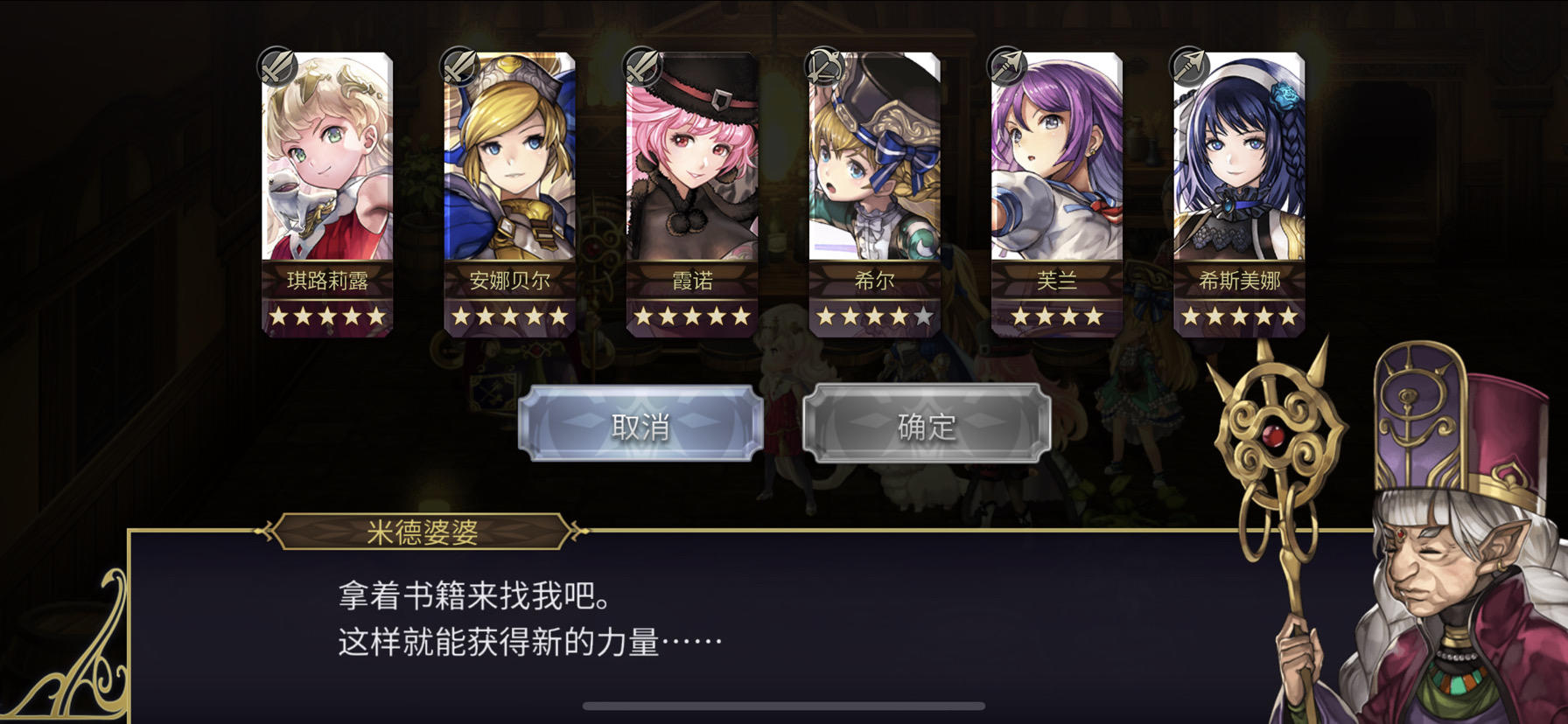
Task: Click spear class icon on 芙兰 card
Action: pyautogui.click(x=1006, y=66)
